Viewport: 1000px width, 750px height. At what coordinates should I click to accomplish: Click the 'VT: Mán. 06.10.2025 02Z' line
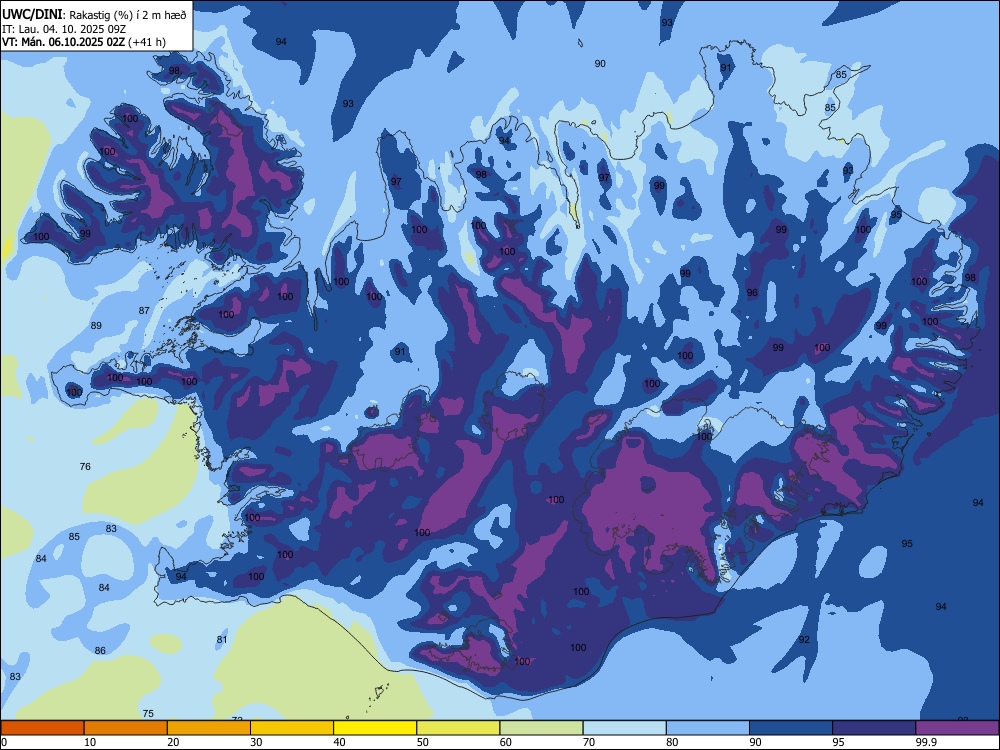click(x=63, y=42)
